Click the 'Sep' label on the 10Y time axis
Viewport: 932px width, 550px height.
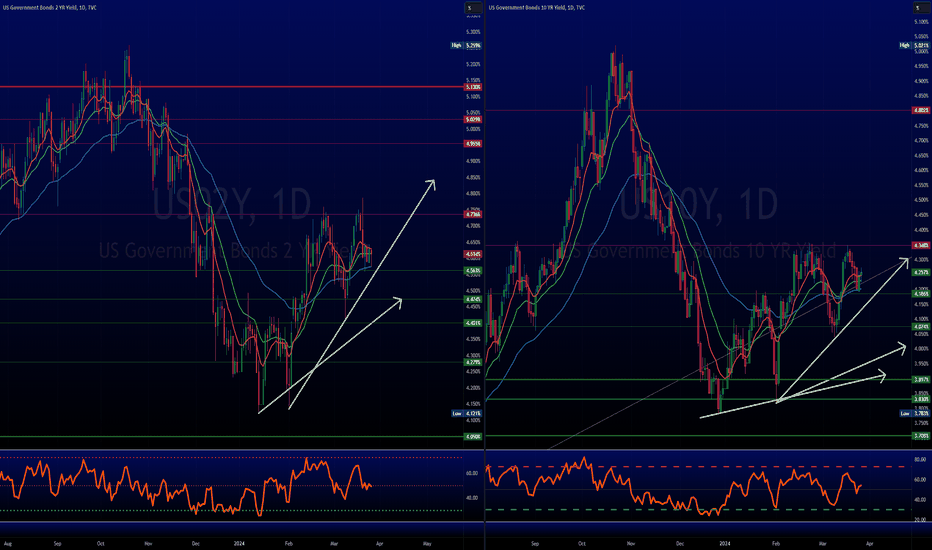point(535,543)
